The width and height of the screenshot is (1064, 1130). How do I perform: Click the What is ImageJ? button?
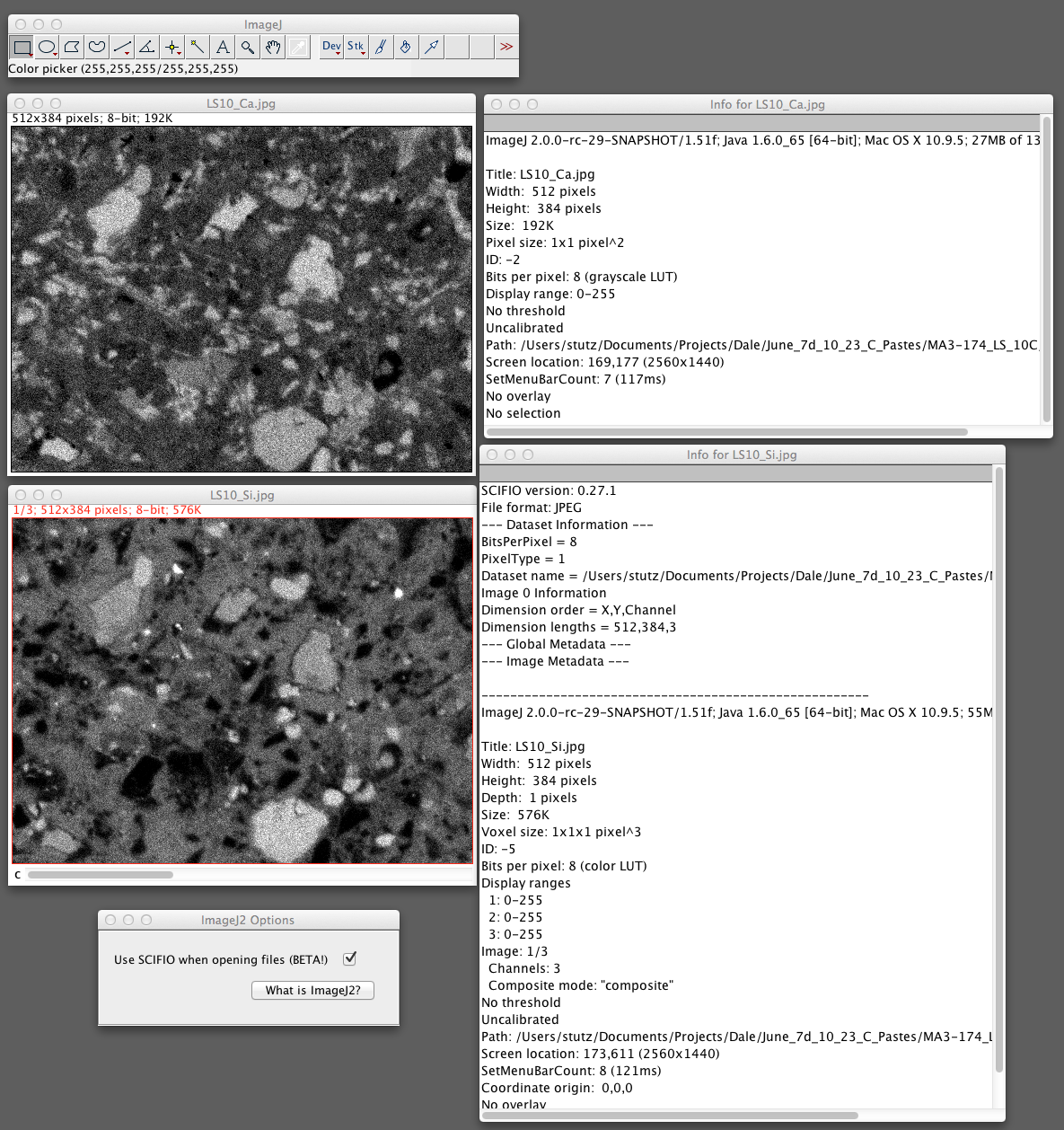[x=312, y=990]
